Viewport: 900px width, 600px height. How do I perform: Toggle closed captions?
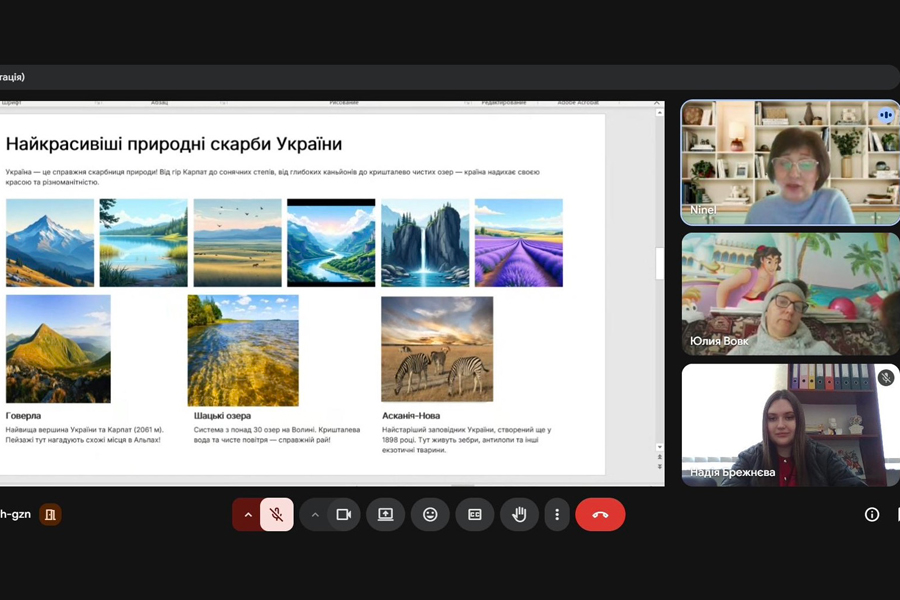point(475,514)
